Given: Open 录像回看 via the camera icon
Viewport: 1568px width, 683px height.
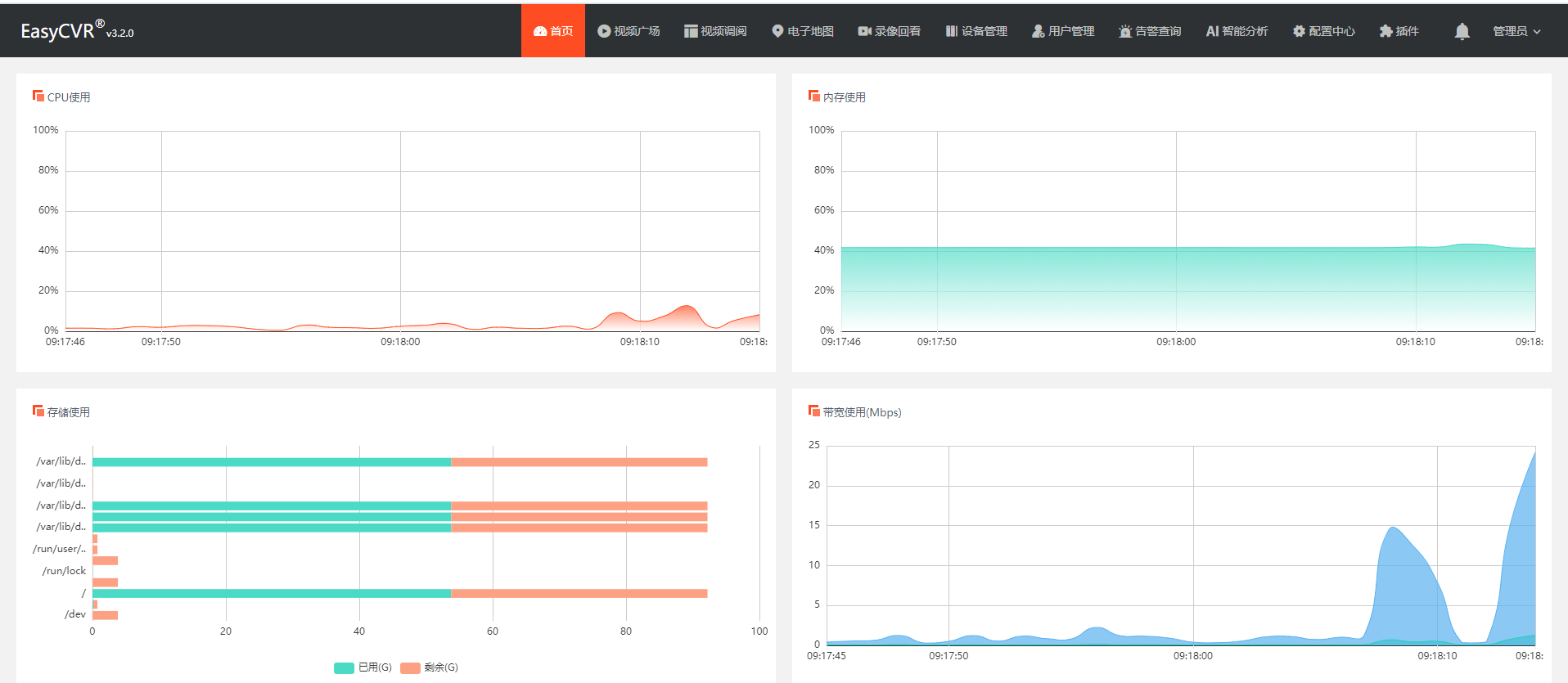Looking at the screenshot, I should tap(864, 31).
